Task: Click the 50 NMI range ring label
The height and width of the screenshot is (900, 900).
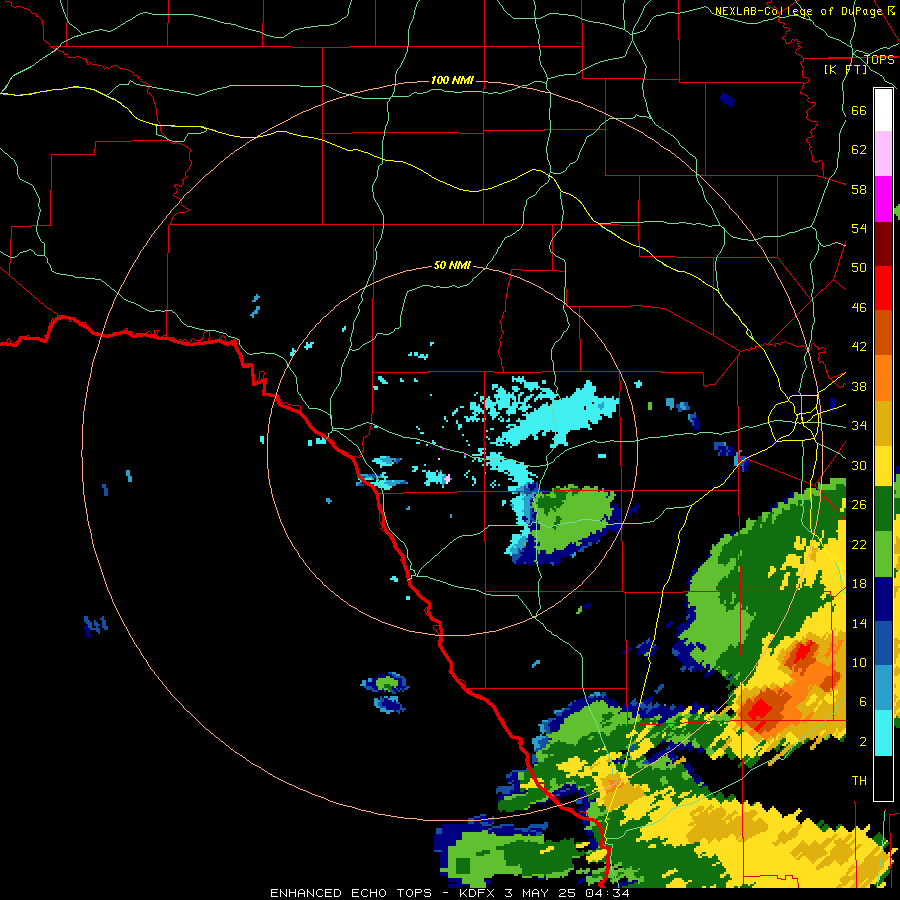Action: [452, 265]
